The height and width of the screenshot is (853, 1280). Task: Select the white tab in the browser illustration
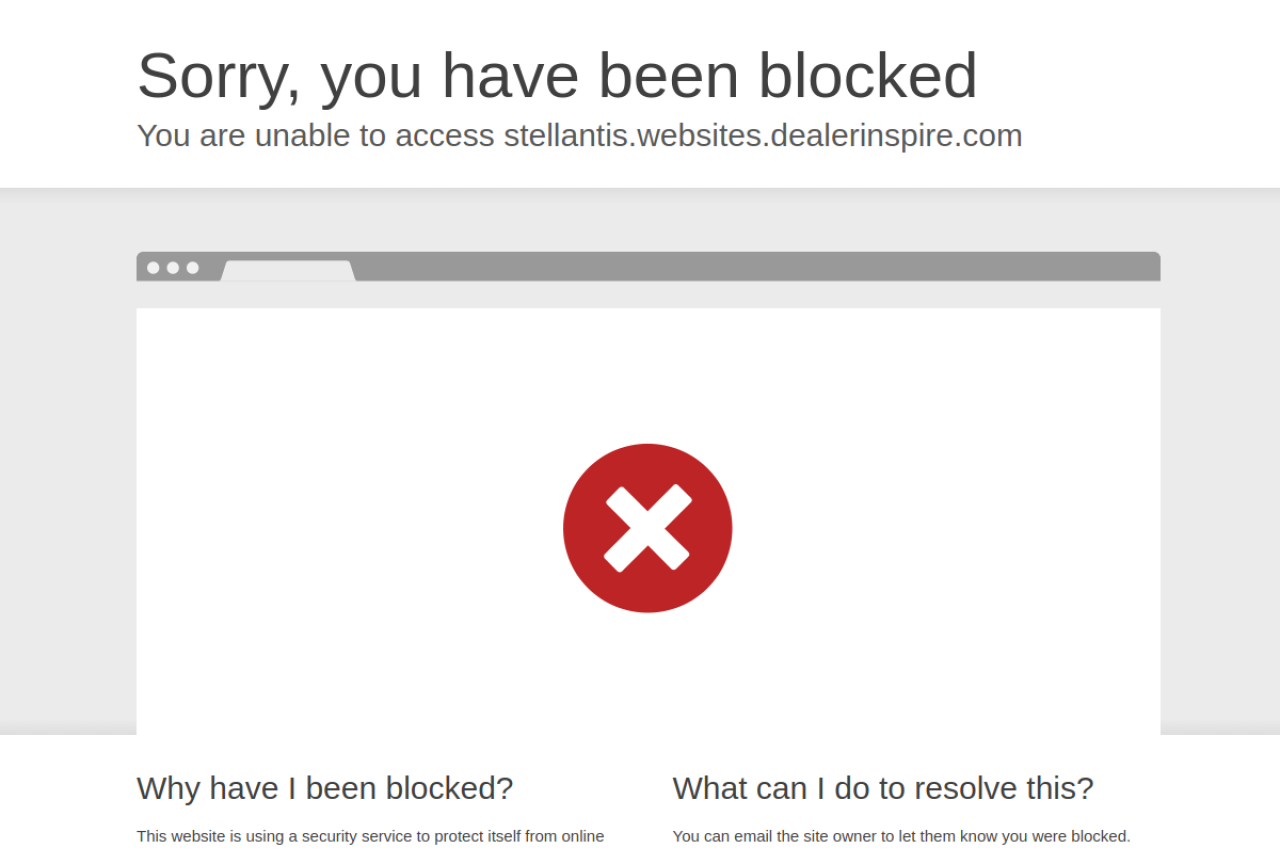click(x=288, y=270)
